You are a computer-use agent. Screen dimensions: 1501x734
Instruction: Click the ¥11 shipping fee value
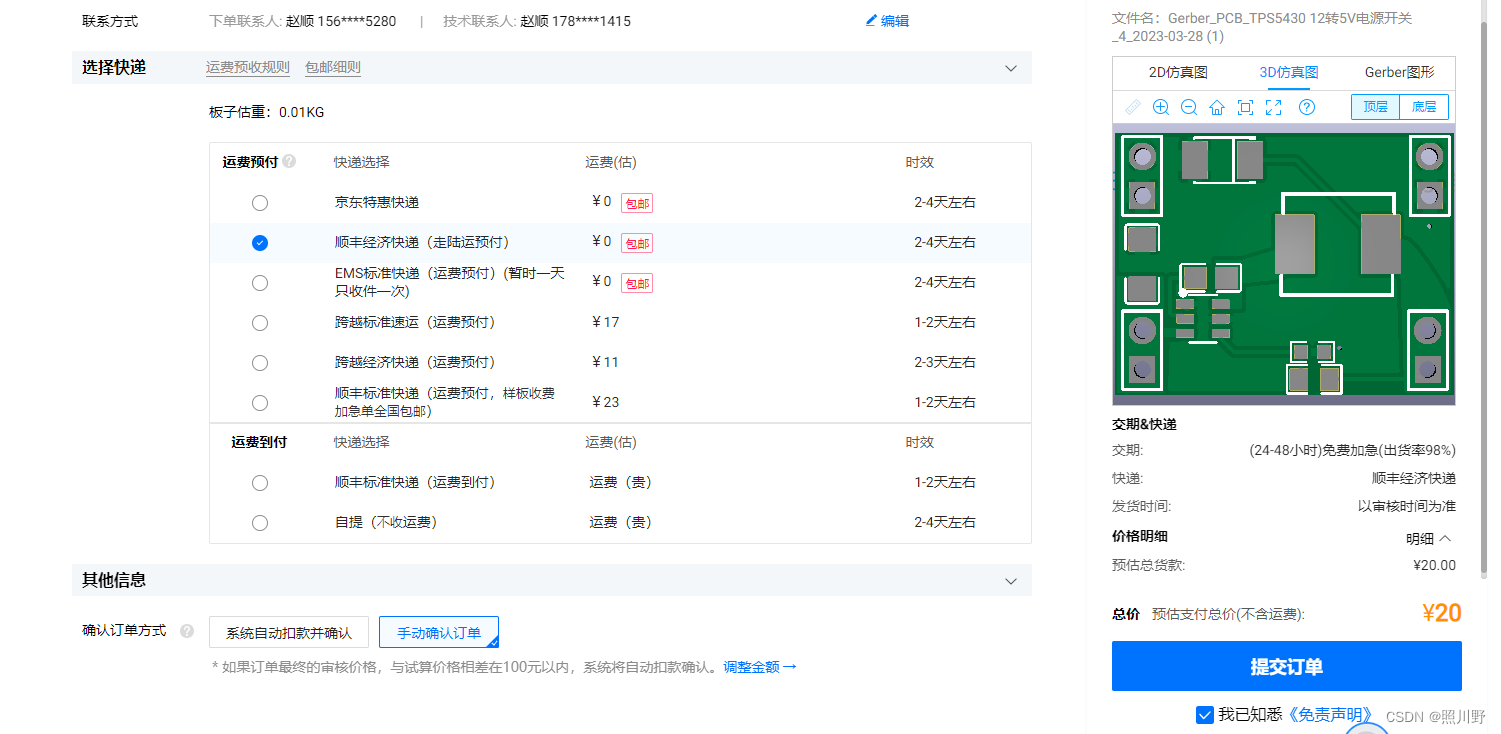tap(605, 362)
